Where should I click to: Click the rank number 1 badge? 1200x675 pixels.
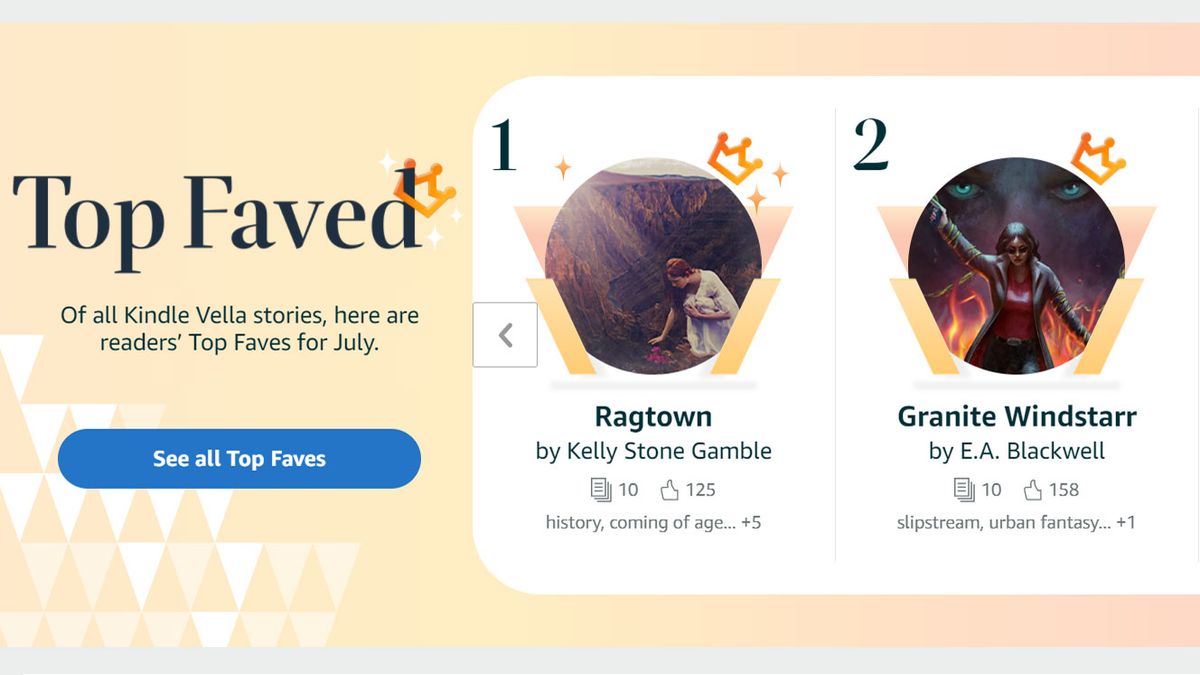[503, 145]
